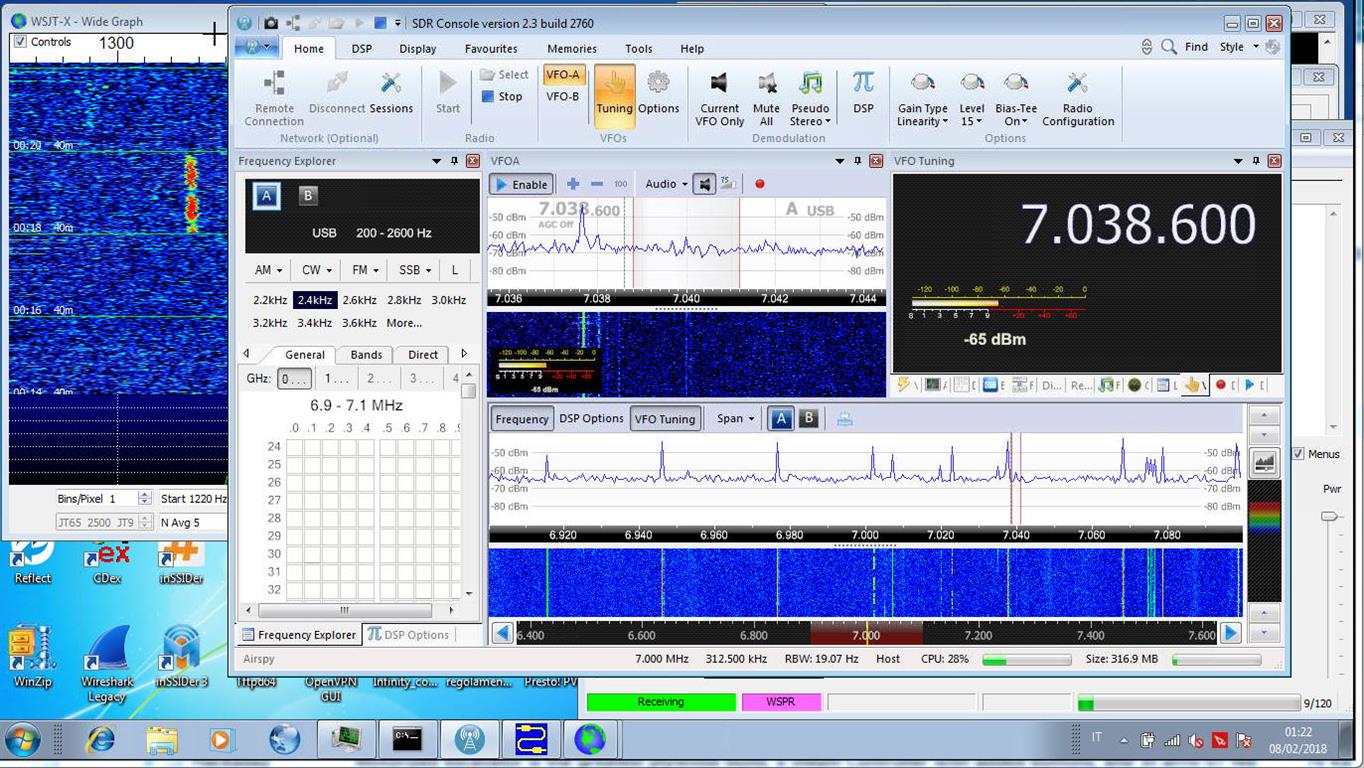Open the AM mode dropdown

pos(268,270)
